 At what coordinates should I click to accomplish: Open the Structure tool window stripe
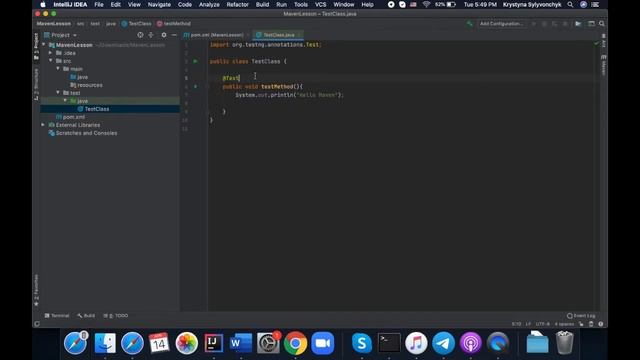[x=36, y=84]
